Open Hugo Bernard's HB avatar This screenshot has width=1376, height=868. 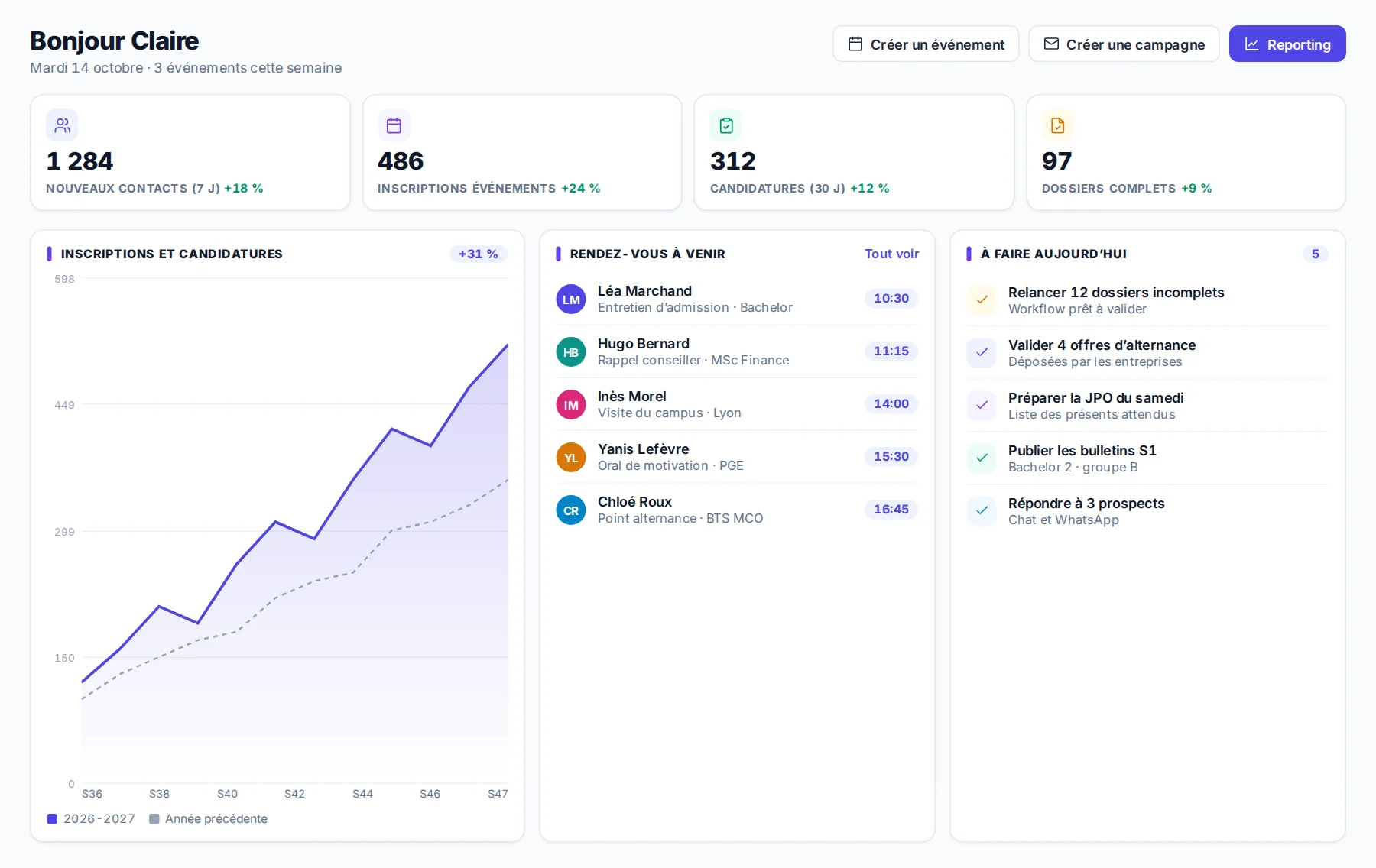tap(571, 352)
